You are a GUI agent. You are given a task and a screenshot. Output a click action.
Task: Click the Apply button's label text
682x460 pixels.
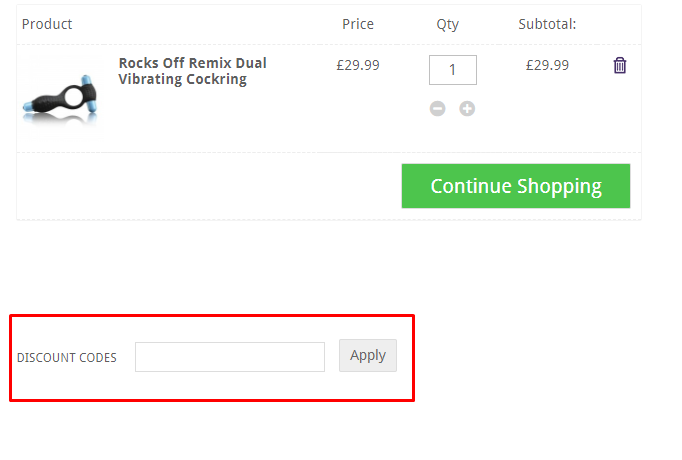[368, 355]
